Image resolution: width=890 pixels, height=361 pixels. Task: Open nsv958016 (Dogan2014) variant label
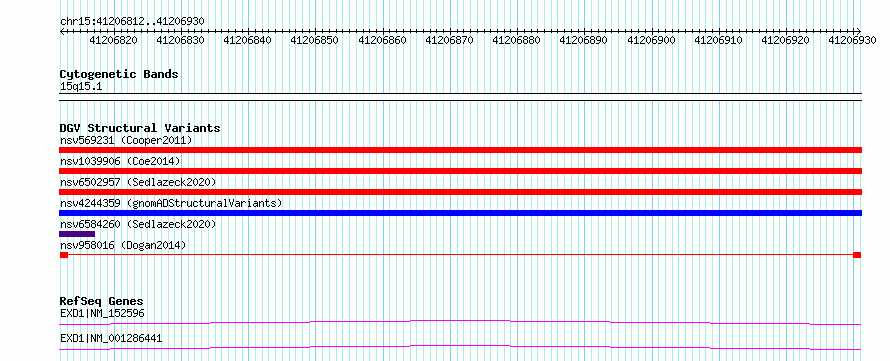(123, 245)
